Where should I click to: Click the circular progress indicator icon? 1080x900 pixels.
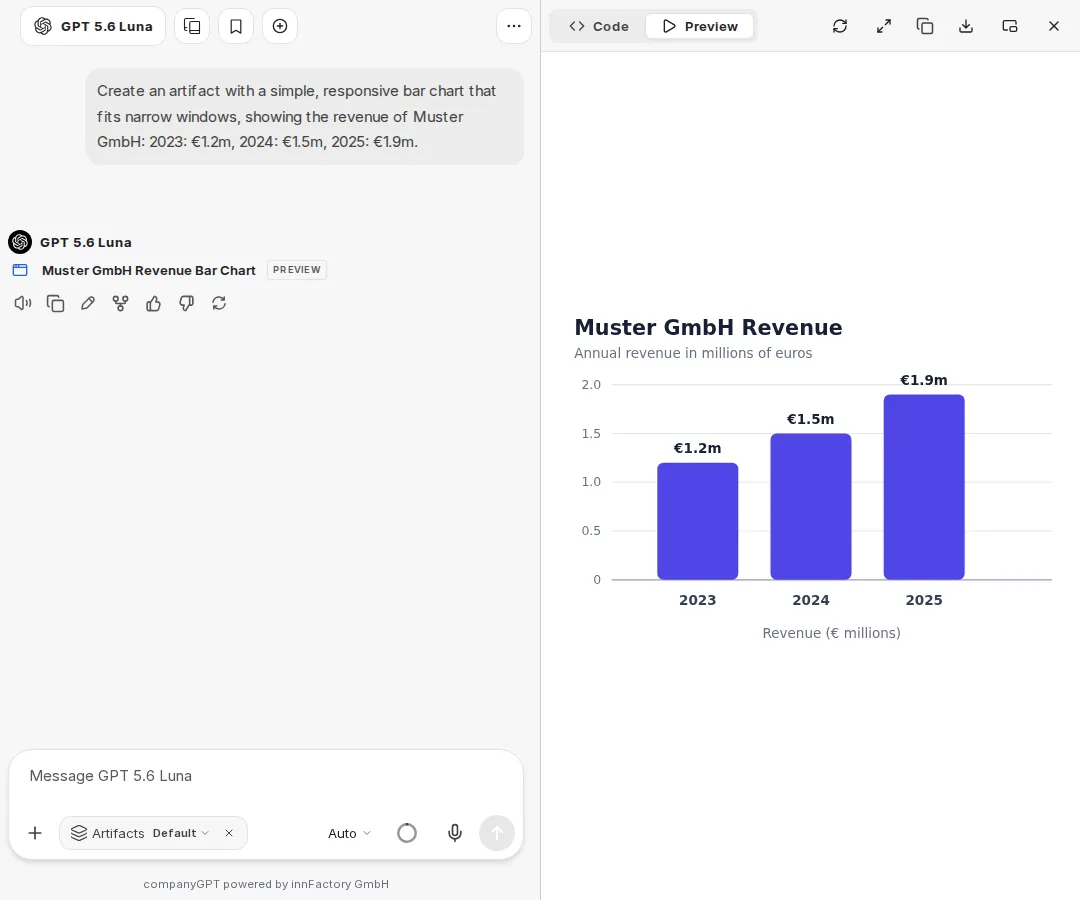(x=407, y=833)
